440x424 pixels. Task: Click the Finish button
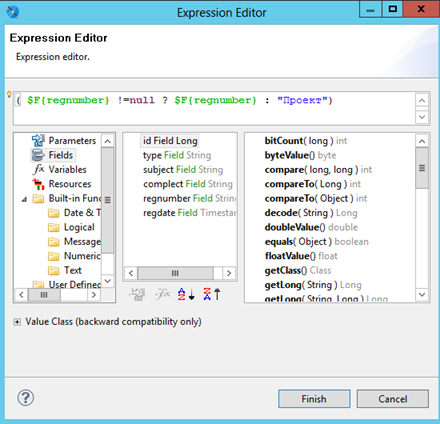tap(314, 399)
